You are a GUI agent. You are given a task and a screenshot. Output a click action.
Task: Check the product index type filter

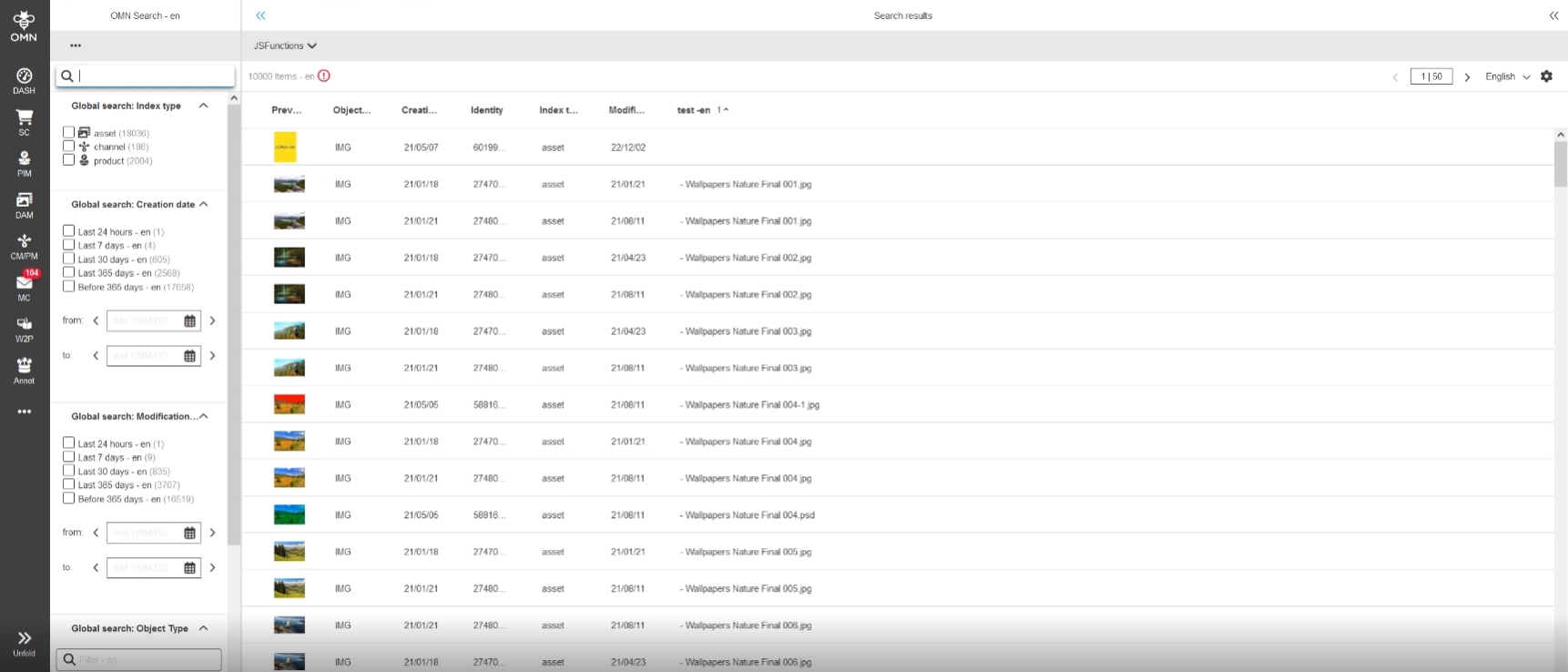click(68, 160)
